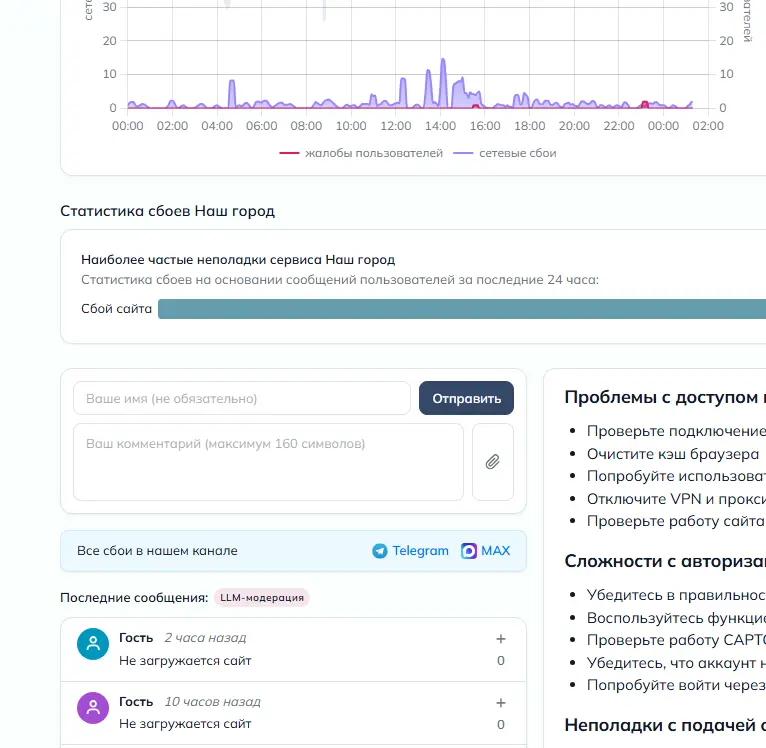Screen dimensions: 766x748
Task: Click vote count of 10 часов назад message
Action: click(501, 725)
